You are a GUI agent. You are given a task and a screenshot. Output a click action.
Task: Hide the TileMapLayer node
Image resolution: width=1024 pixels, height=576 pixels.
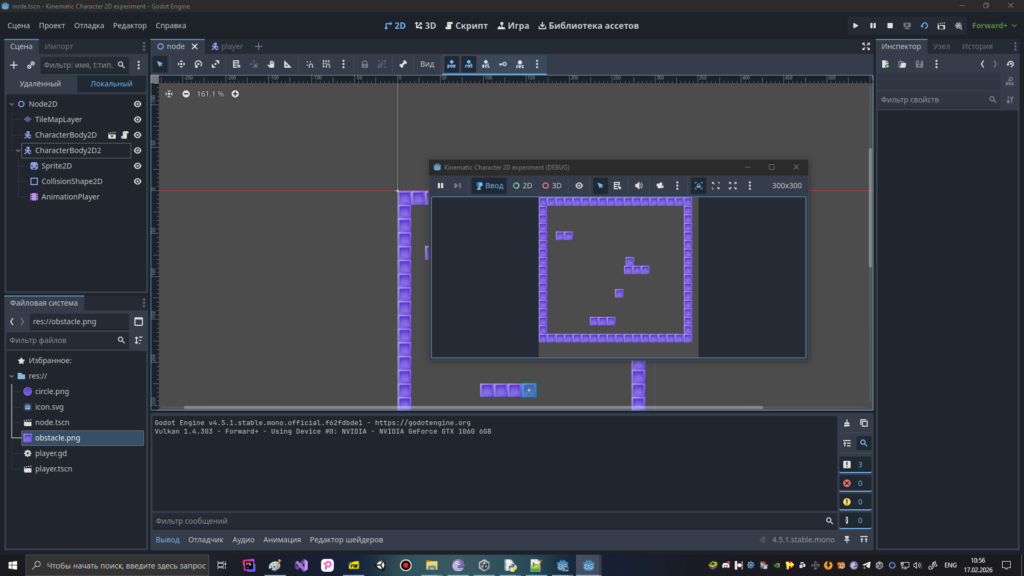coord(137,120)
